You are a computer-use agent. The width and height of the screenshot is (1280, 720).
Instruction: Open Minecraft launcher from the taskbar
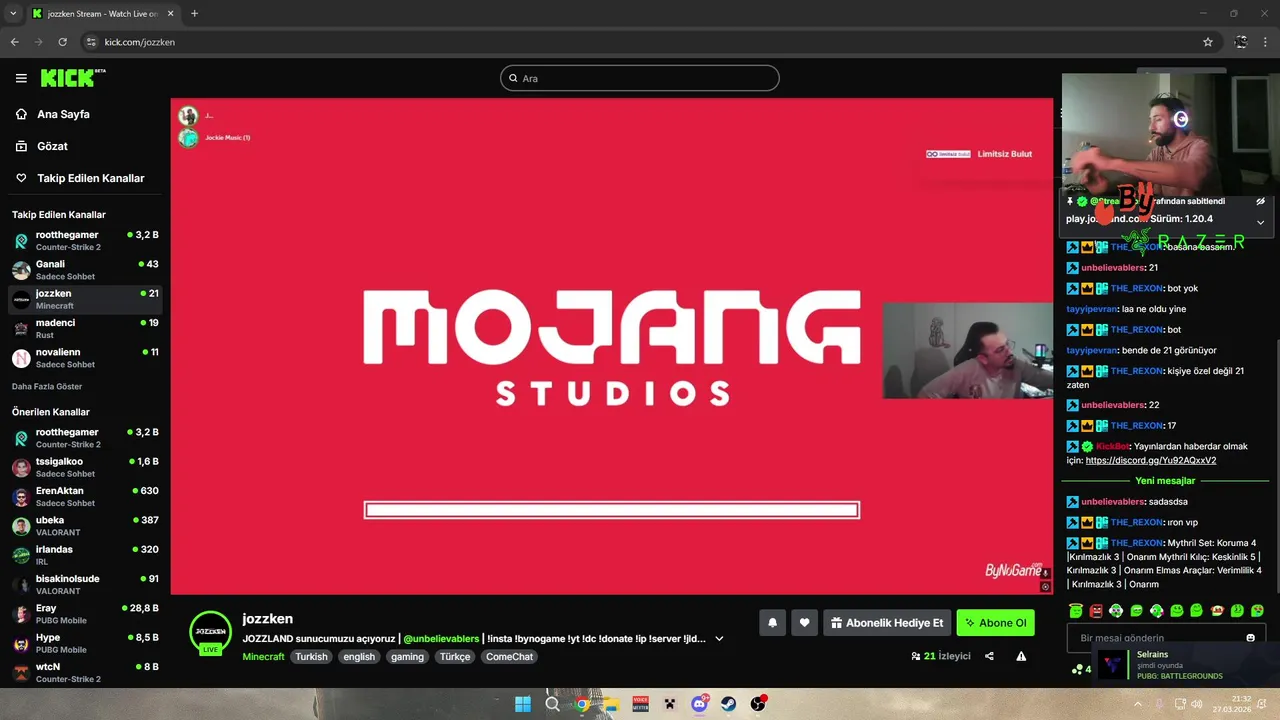[670, 704]
